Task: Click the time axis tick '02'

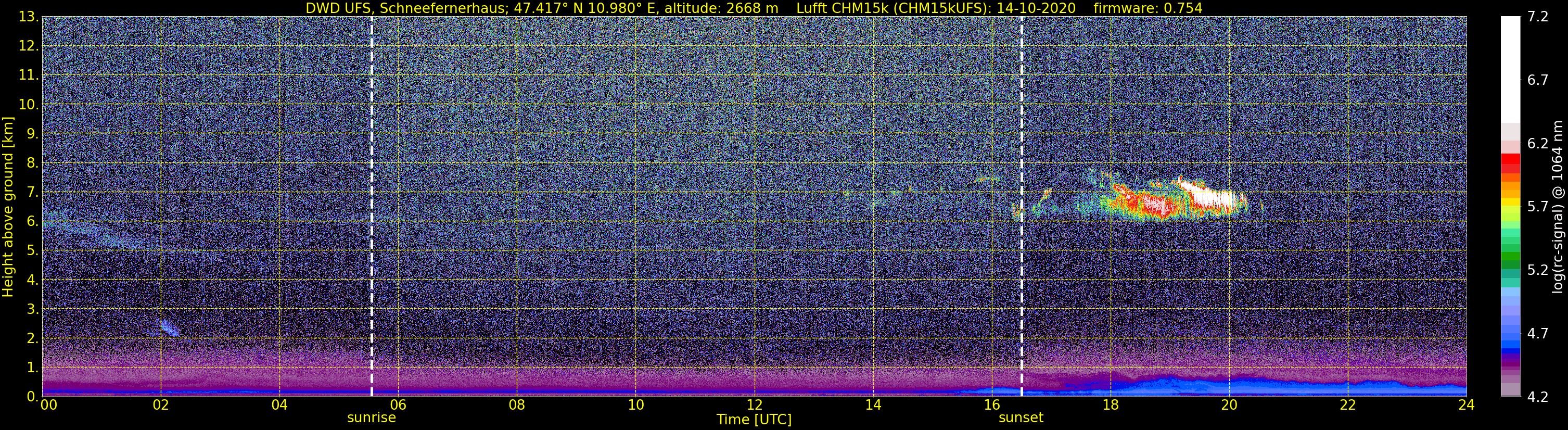Action: click(161, 406)
